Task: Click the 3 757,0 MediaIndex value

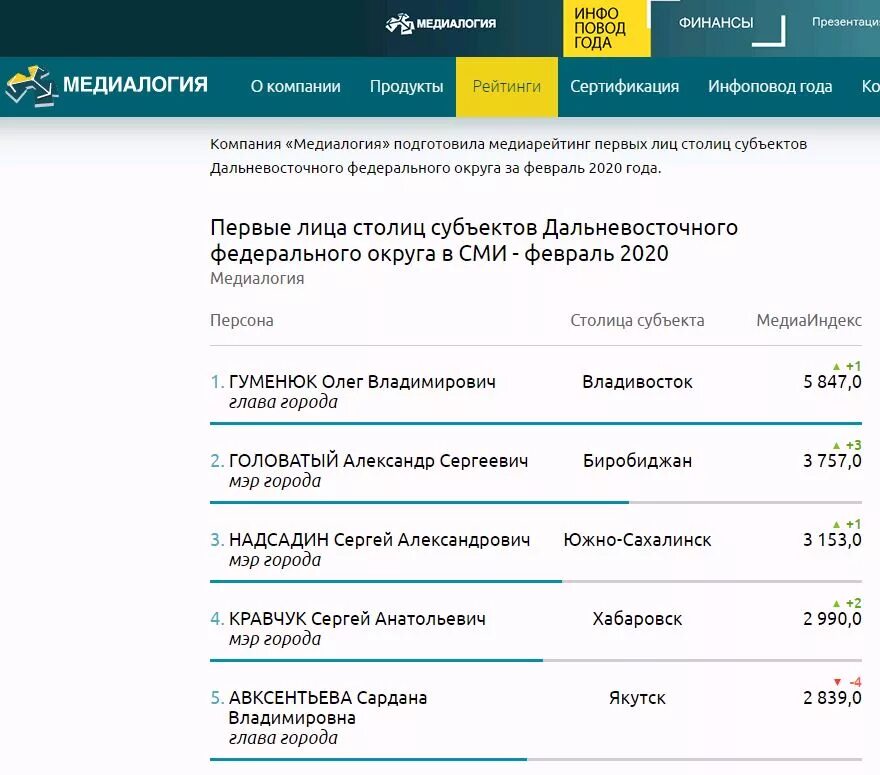Action: (x=832, y=461)
